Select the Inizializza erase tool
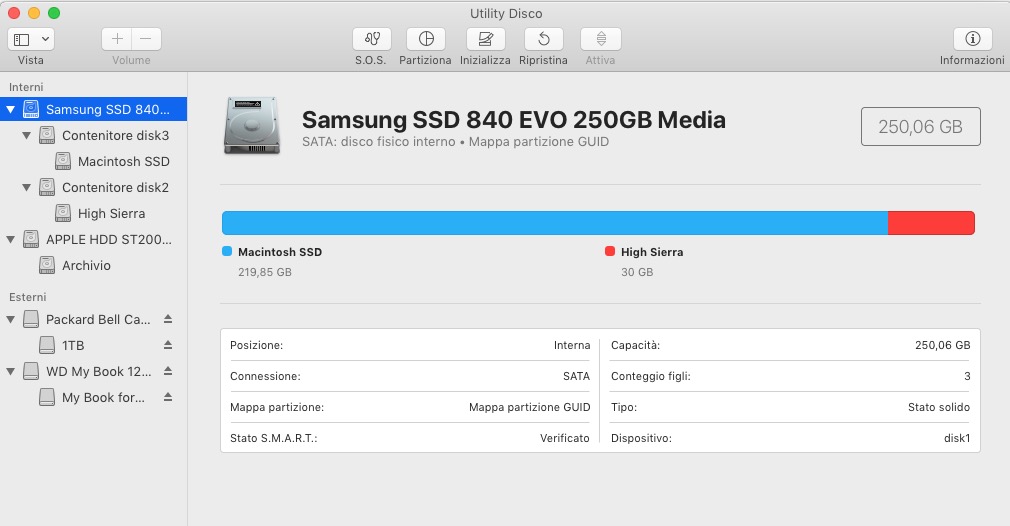This screenshot has width=1010, height=526. 486,39
